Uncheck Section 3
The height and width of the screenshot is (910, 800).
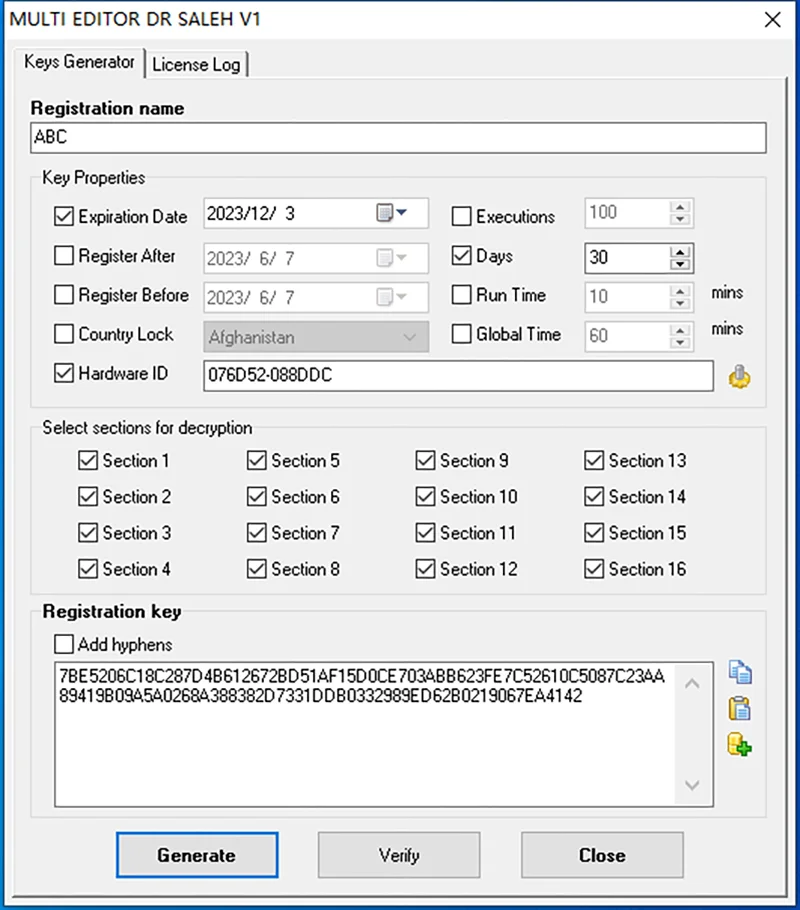pos(88,533)
